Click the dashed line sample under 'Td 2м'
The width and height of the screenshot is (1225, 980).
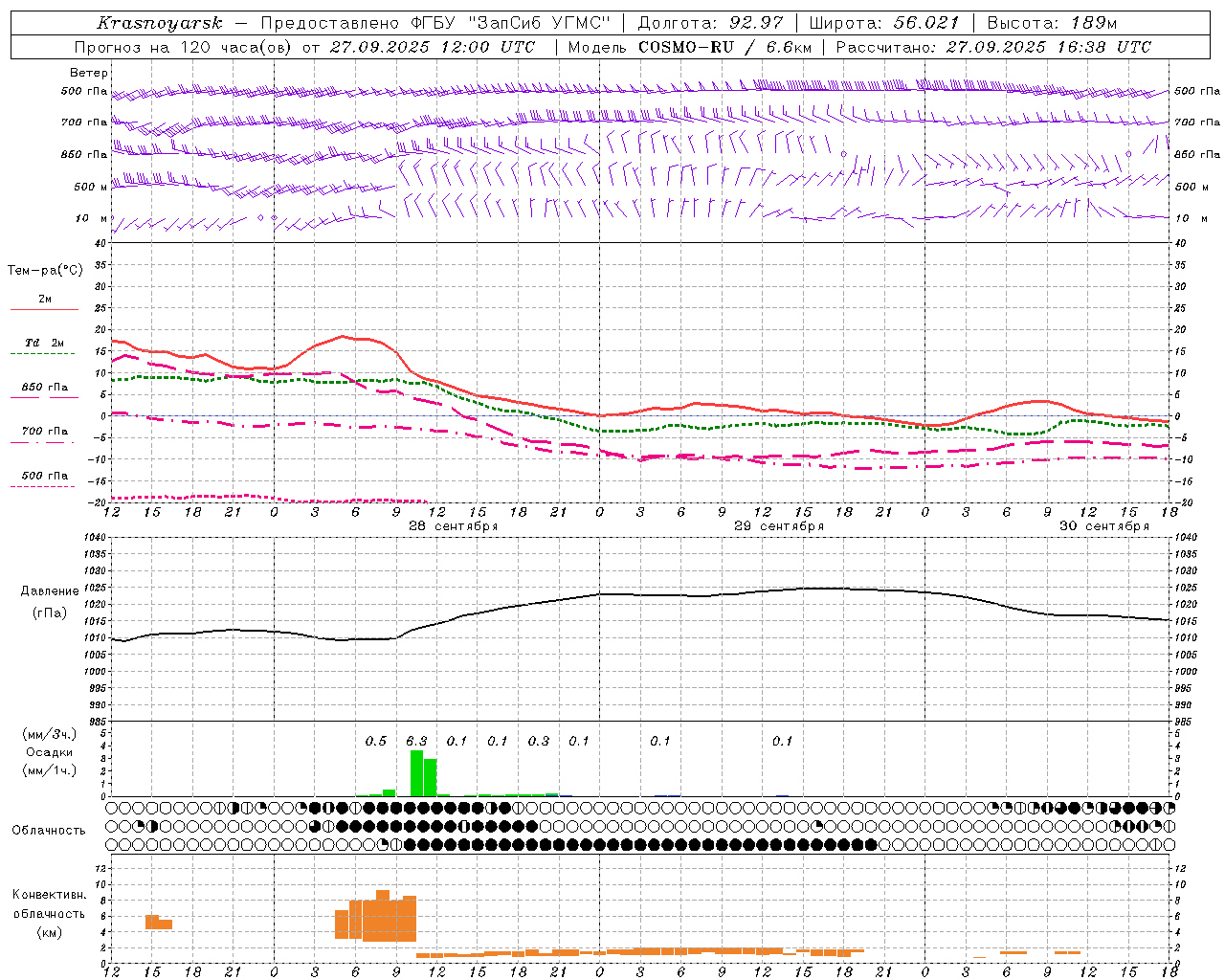click(44, 353)
